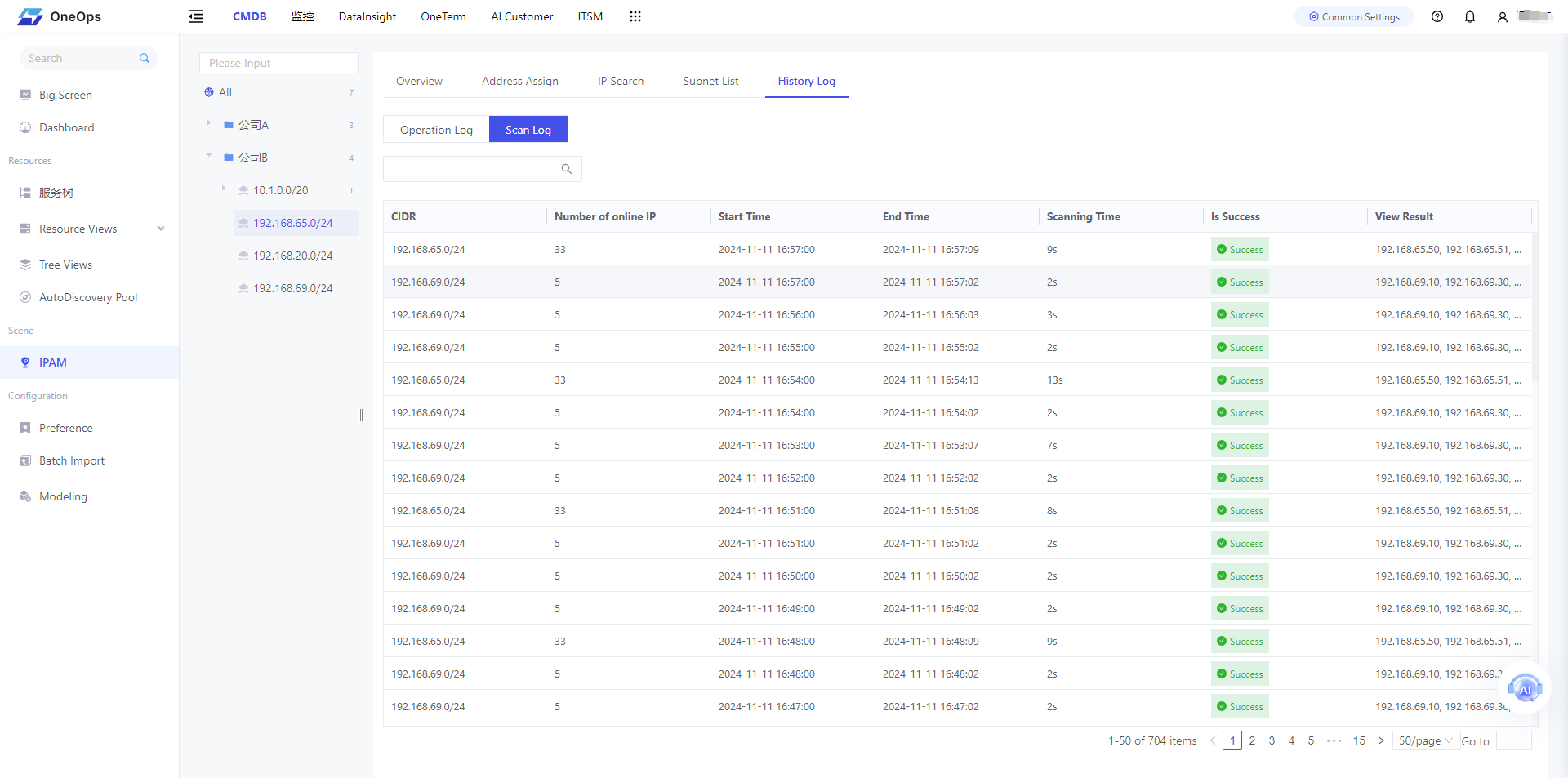Open the ITSM module
Screen dimensions: 1568x778
pyautogui.click(x=590, y=16)
